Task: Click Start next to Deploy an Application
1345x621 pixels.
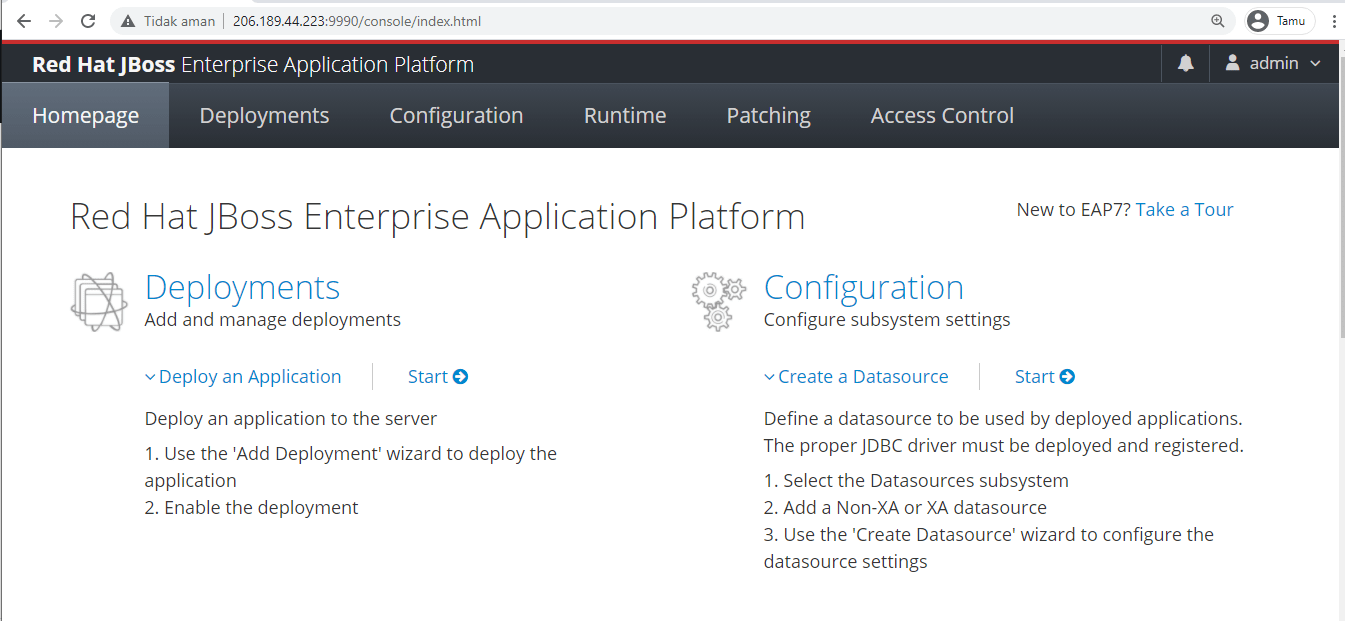Action: click(x=438, y=377)
